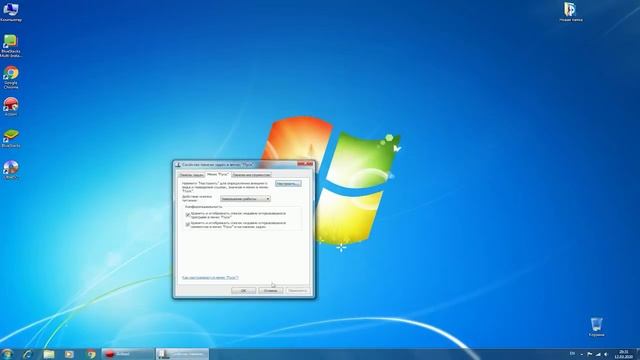This screenshot has height=360, width=640.
Task: Click the Применить button
Action: click(297, 291)
